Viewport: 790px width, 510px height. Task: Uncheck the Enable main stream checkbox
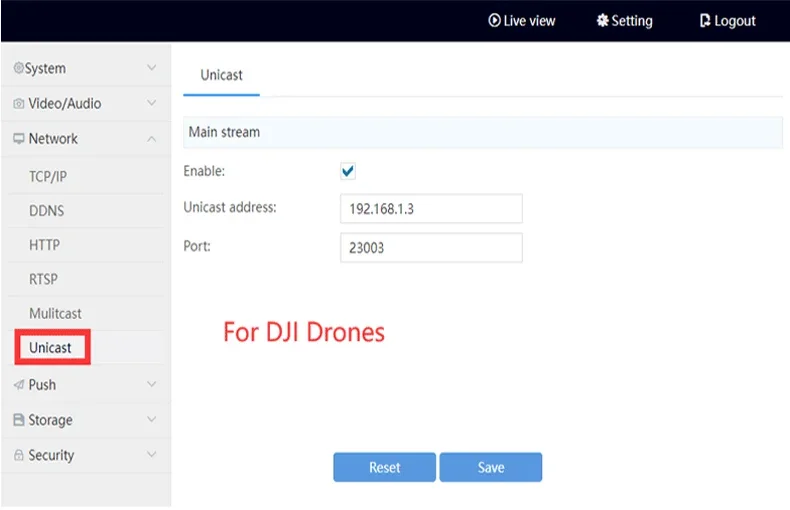348,171
